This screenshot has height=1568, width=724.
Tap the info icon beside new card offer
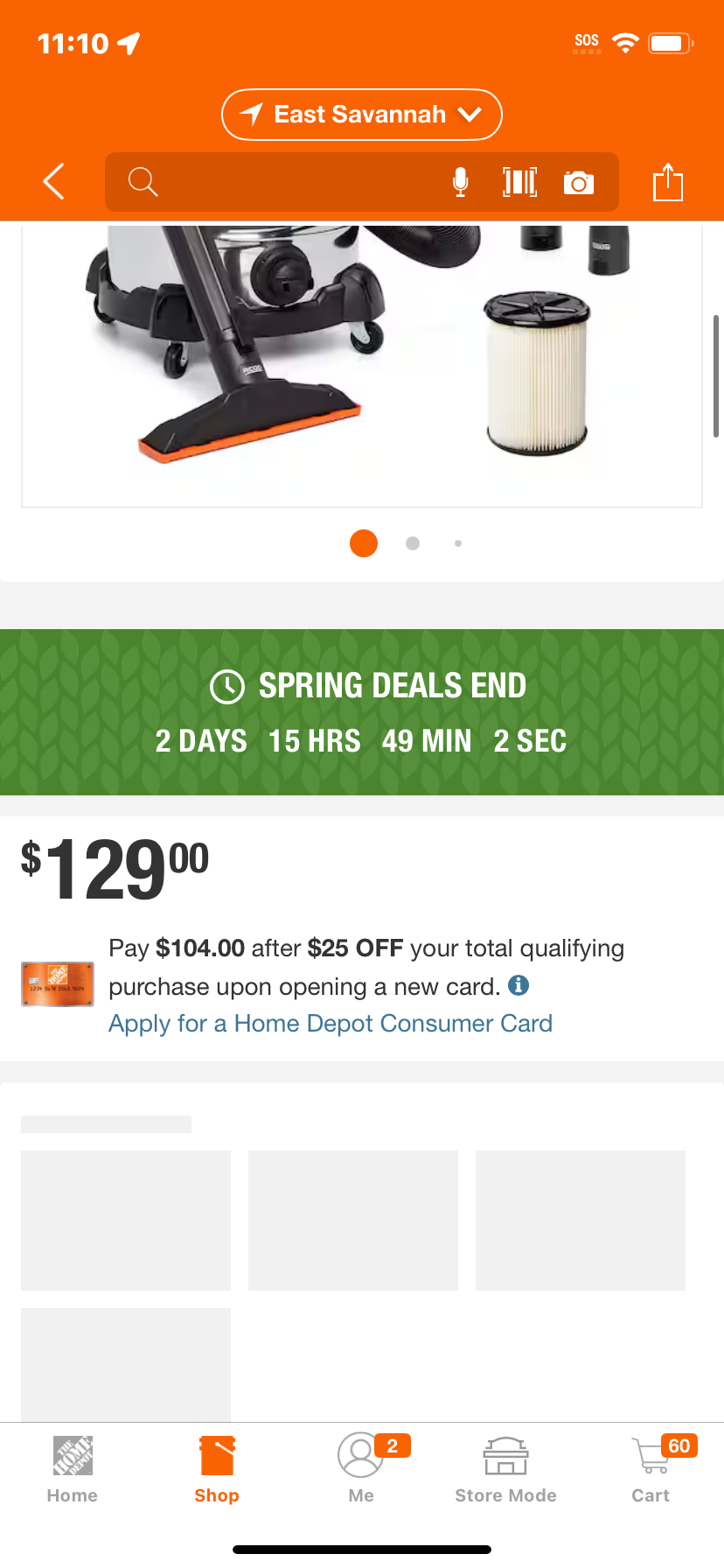(x=519, y=985)
